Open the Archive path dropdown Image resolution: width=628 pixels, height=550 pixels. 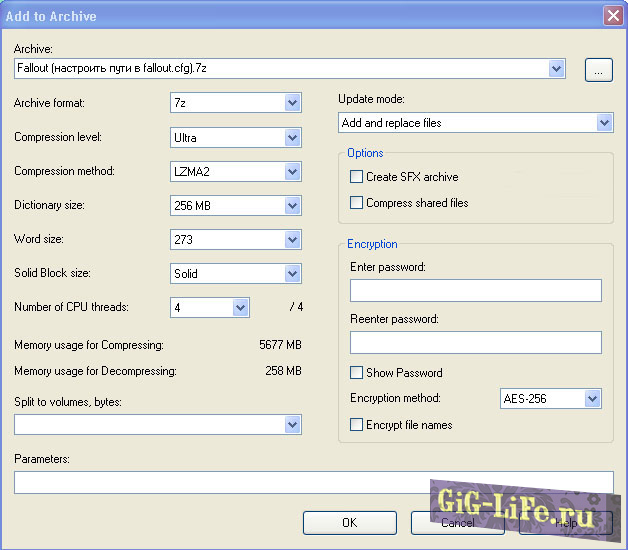coord(557,69)
